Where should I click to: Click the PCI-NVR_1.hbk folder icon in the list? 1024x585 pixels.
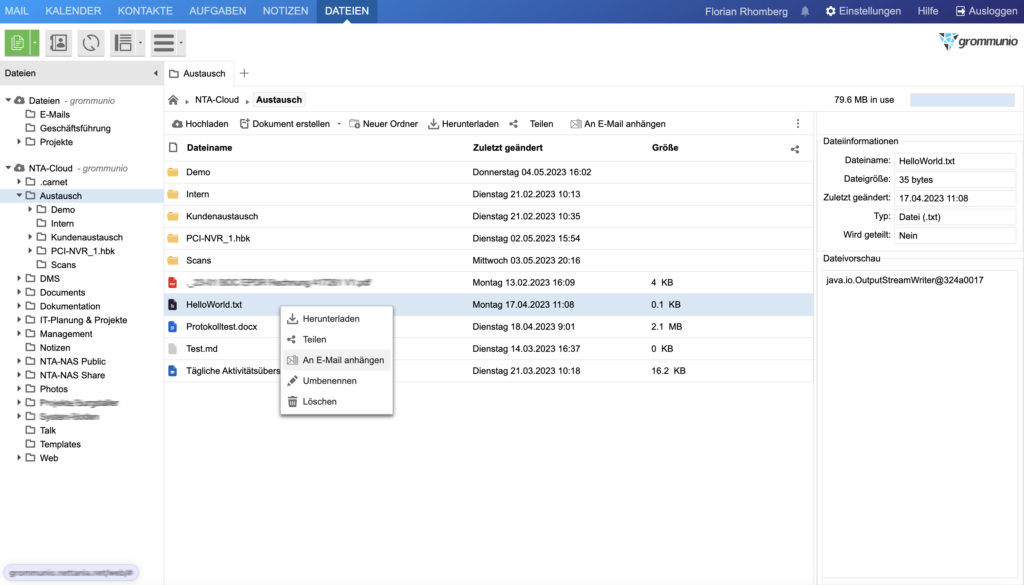coord(172,238)
